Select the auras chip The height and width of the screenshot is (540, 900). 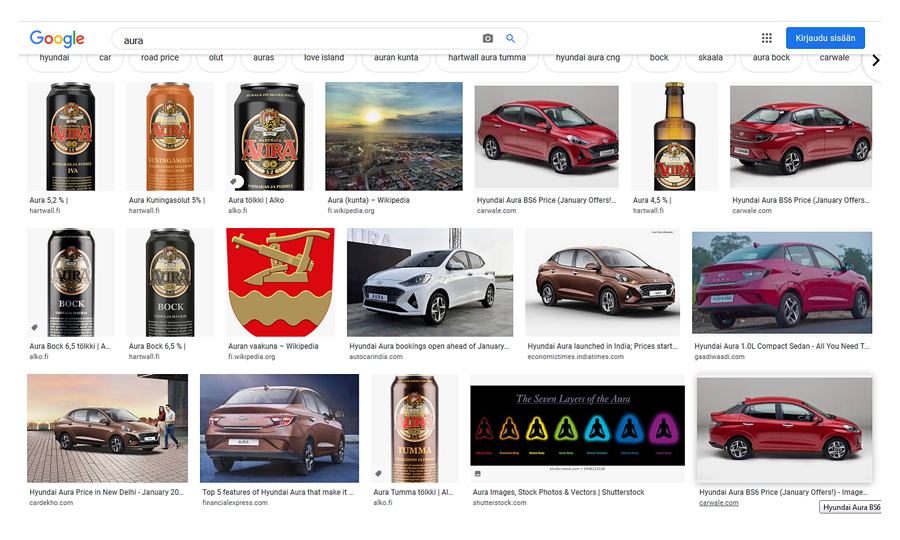pos(263,58)
